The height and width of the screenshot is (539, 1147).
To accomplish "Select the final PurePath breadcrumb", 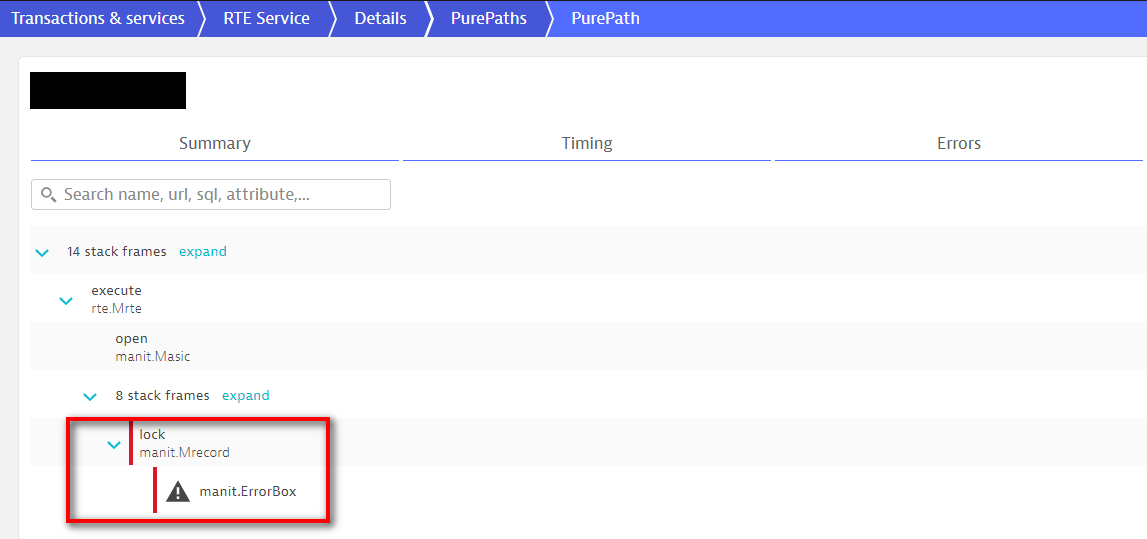I will [x=605, y=18].
